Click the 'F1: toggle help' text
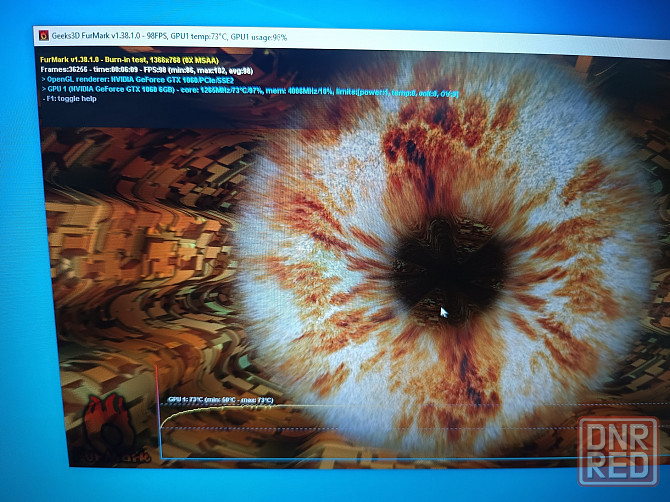Image resolution: width=670 pixels, height=502 pixels. [70, 99]
